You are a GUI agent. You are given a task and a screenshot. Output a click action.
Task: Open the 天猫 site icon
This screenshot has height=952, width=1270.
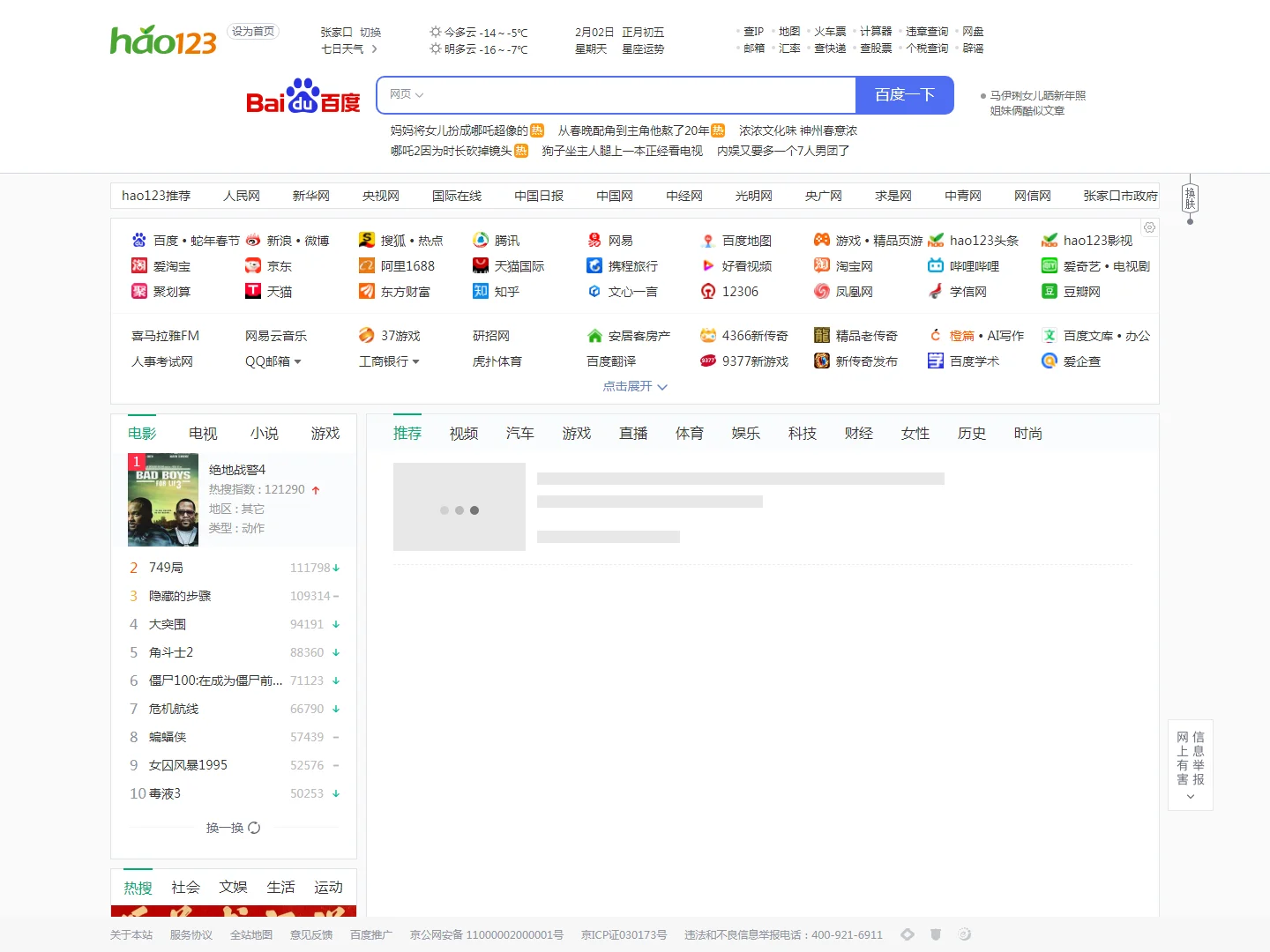click(x=253, y=291)
